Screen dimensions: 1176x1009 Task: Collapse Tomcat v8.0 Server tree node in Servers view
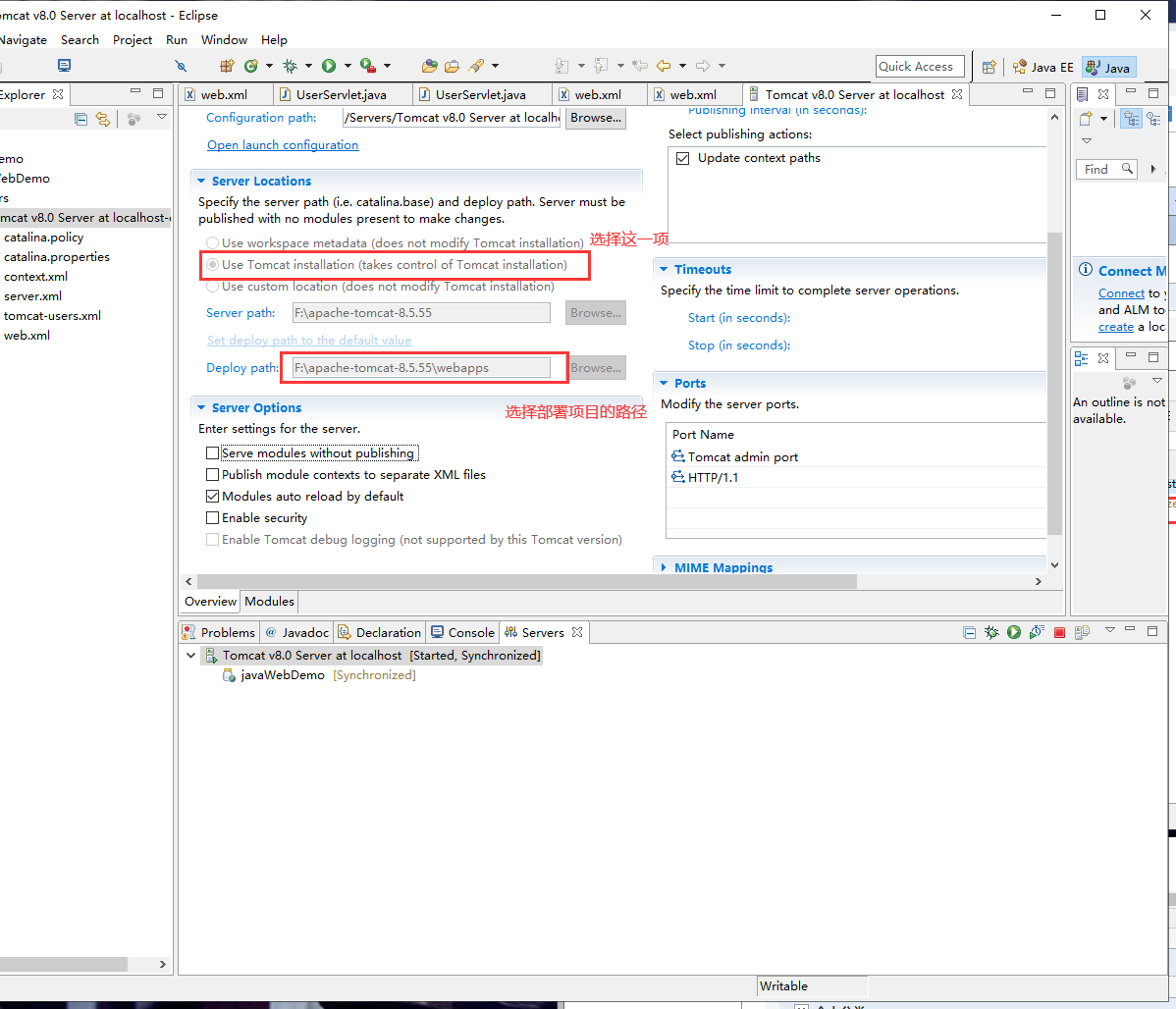coord(190,656)
